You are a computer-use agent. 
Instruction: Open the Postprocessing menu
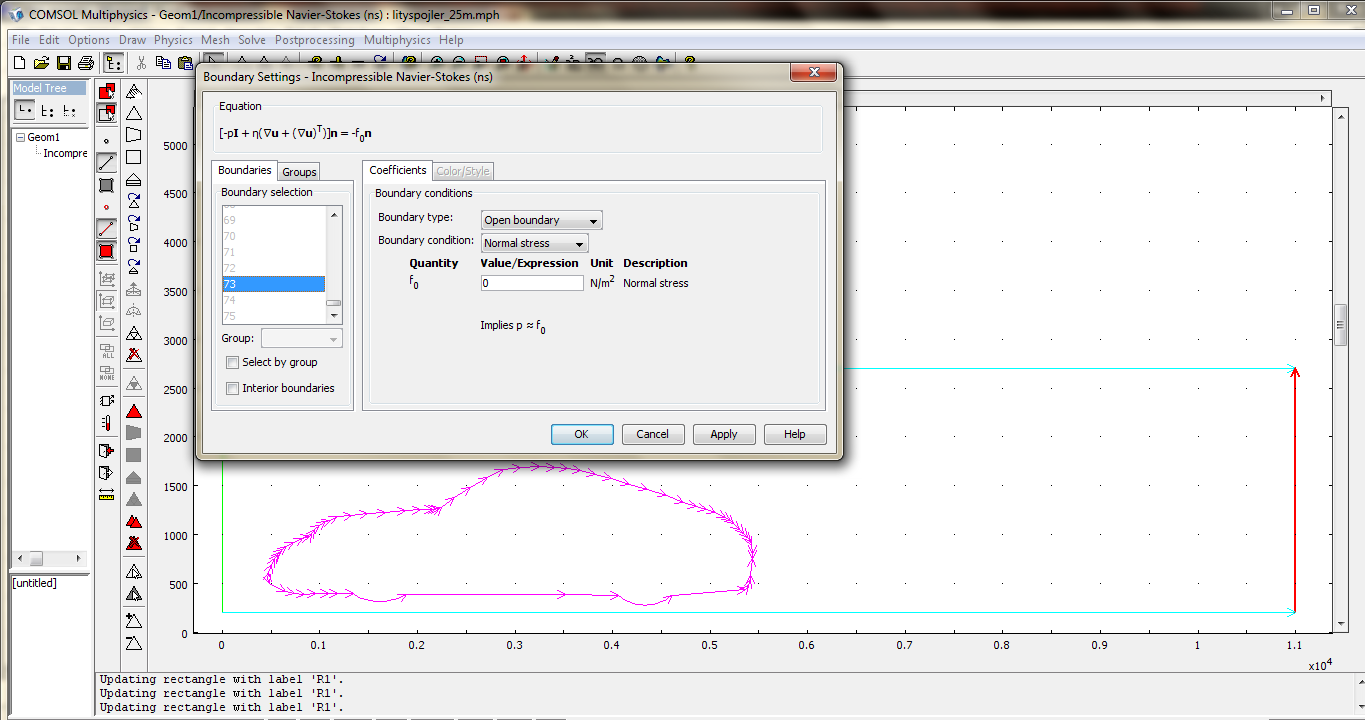(315, 40)
